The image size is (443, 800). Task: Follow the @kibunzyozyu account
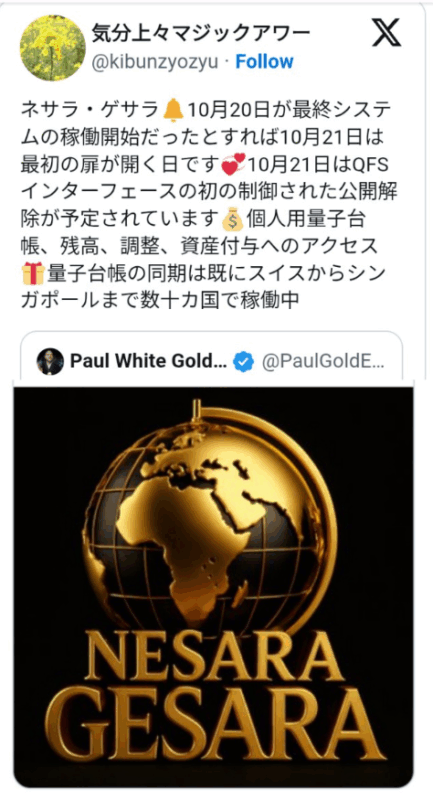(x=264, y=62)
